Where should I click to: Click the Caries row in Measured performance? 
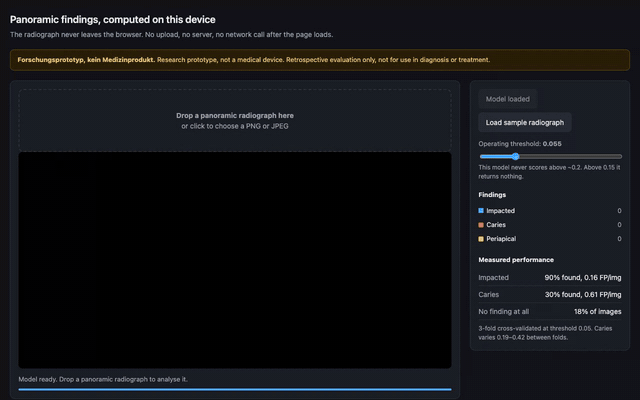point(550,295)
